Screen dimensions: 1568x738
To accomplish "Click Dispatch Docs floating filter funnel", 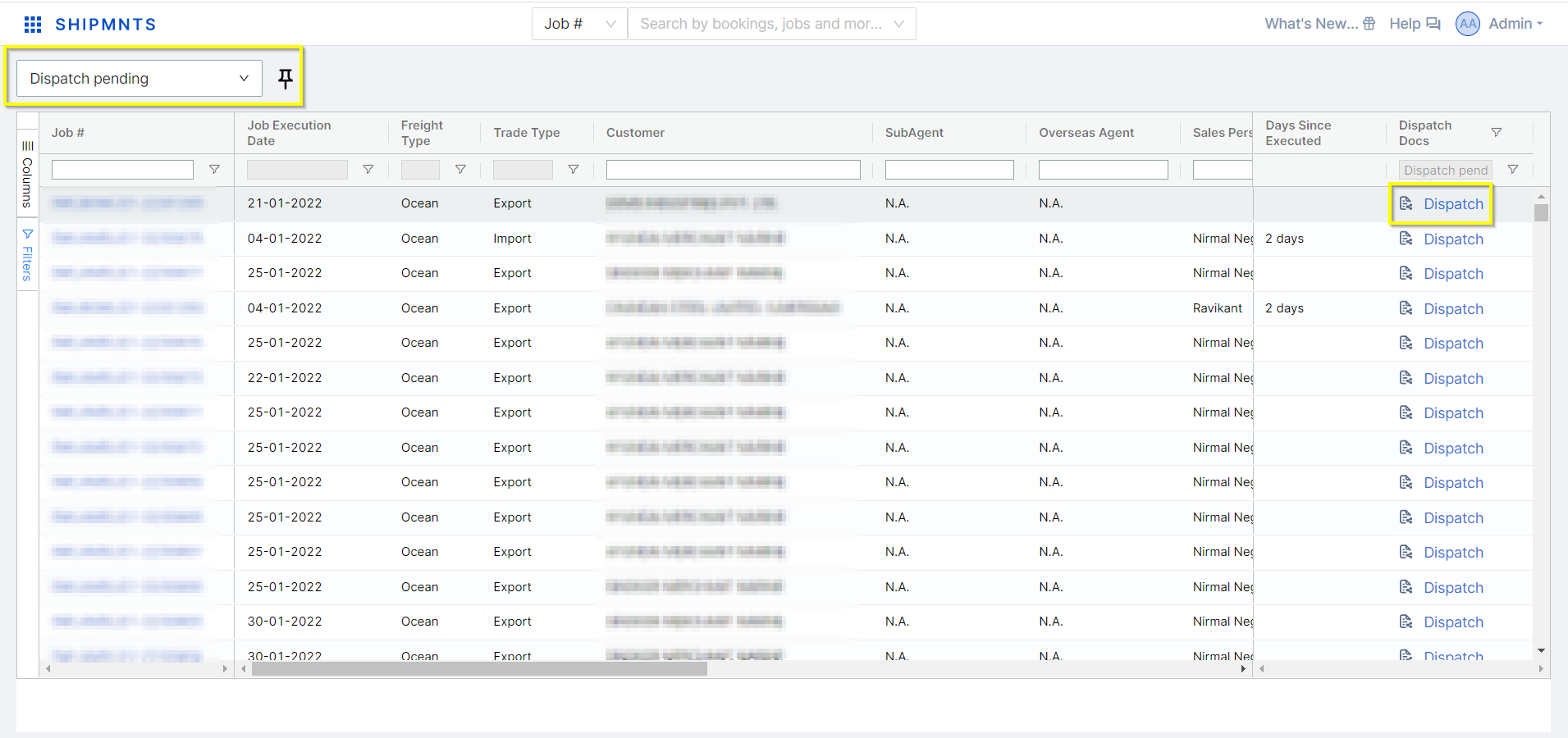I will tap(1513, 170).
